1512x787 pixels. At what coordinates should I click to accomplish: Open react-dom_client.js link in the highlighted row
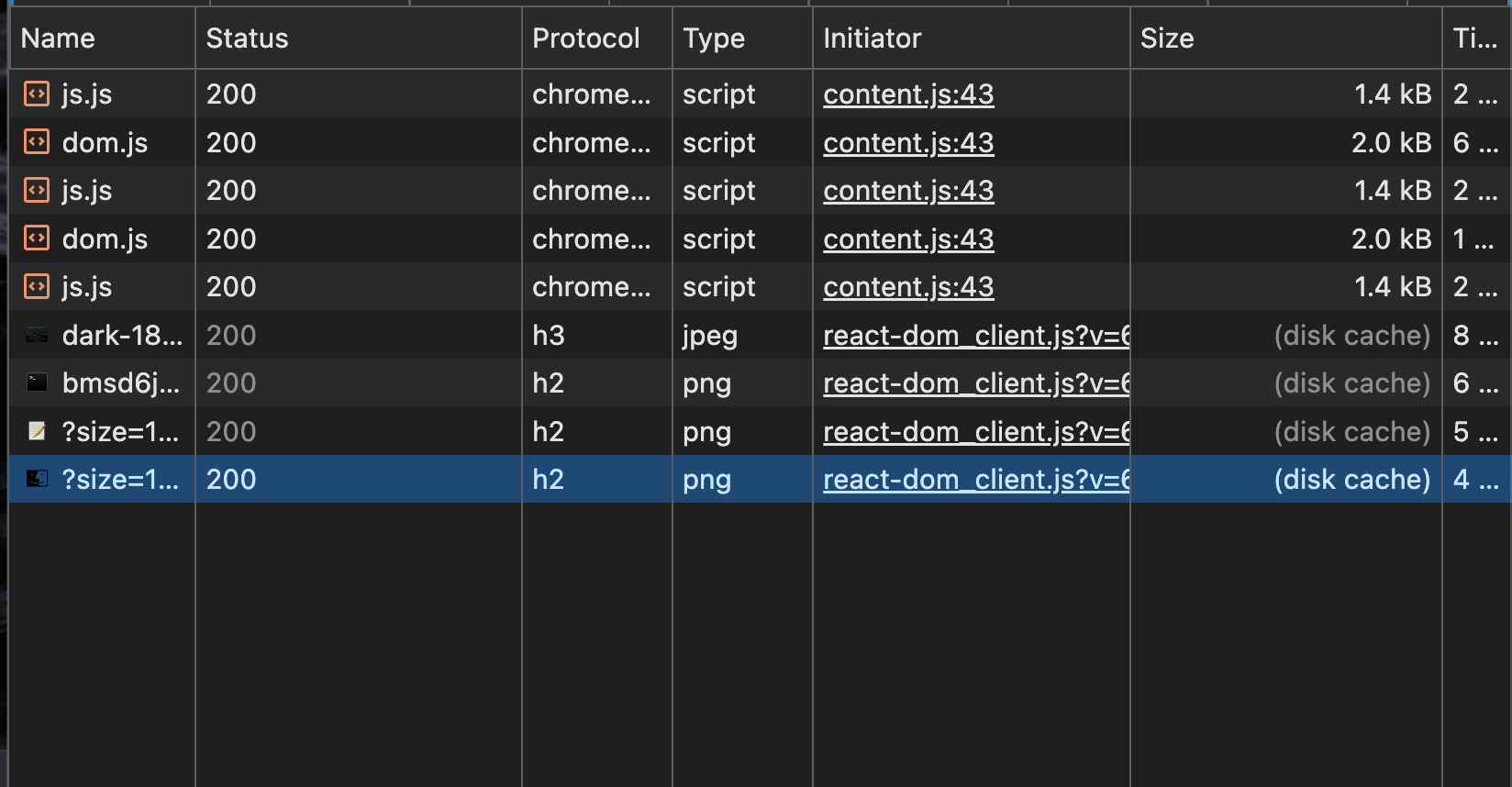pyautogui.click(x=976, y=480)
